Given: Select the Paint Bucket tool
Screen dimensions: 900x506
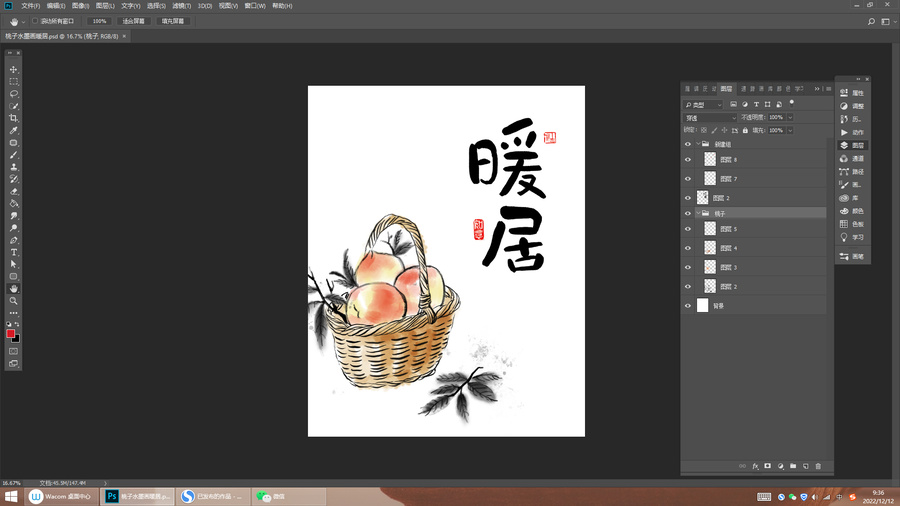Looking at the screenshot, I should [x=13, y=204].
